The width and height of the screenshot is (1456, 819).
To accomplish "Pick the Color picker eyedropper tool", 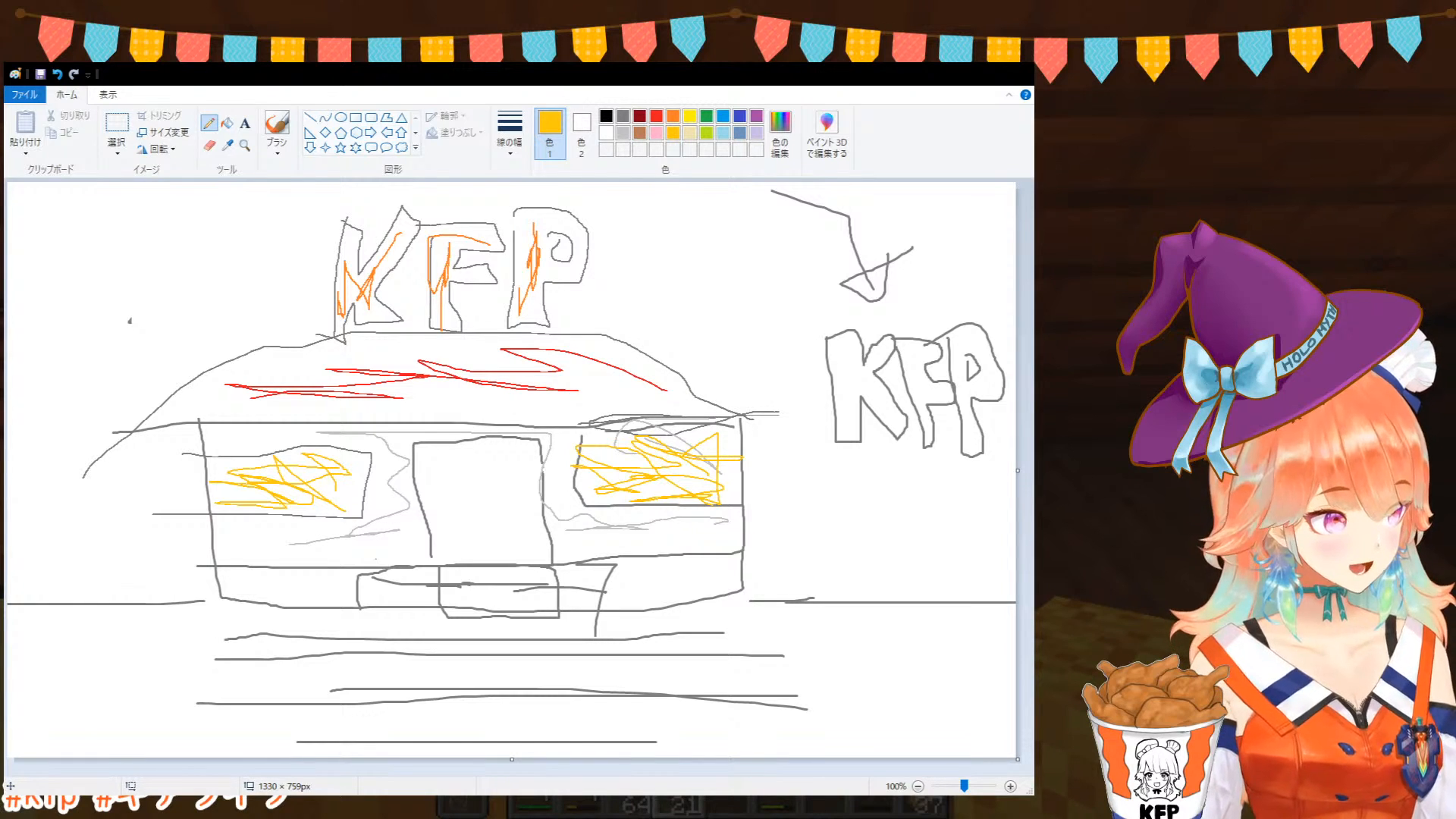I will point(227,146).
